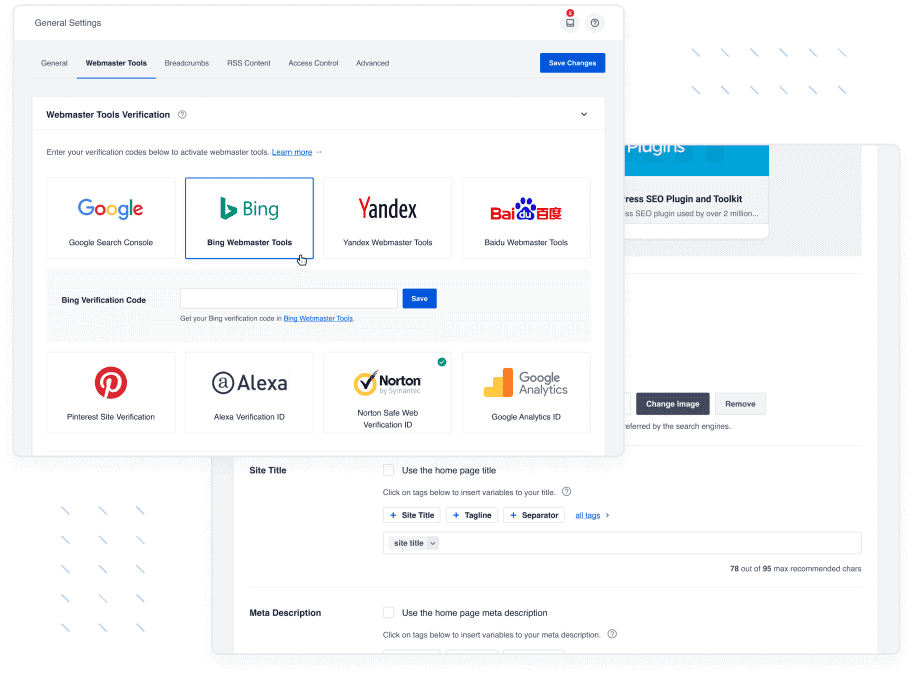Viewport: 913px width, 676px height.
Task: Switch to the Webmaster Tools tab
Action: click(116, 63)
